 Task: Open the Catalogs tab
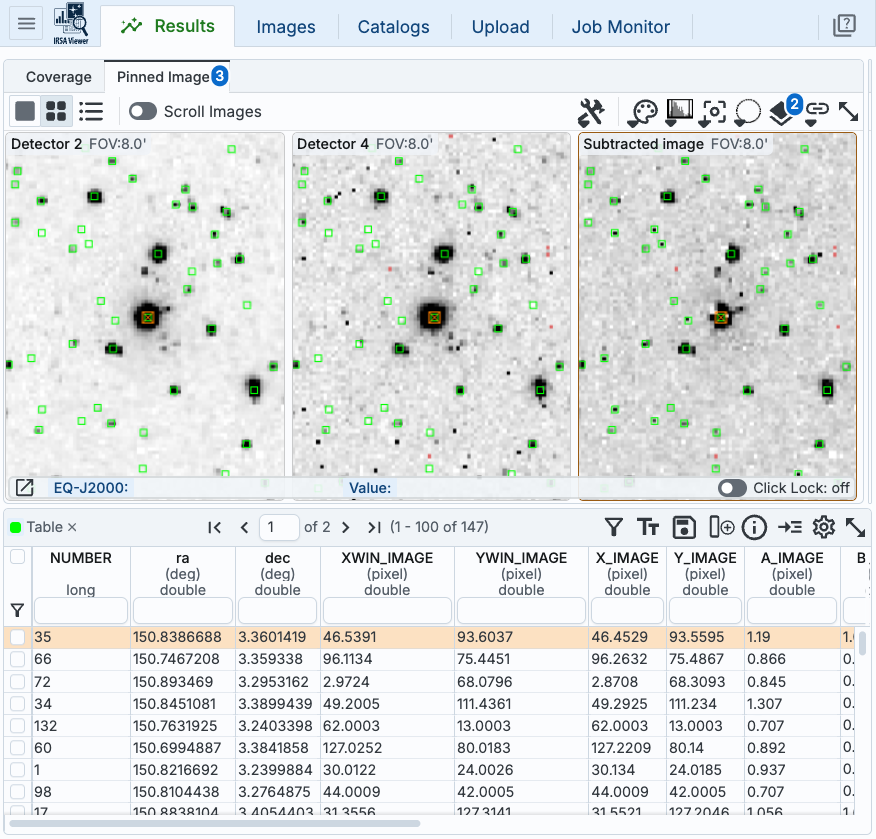(393, 27)
